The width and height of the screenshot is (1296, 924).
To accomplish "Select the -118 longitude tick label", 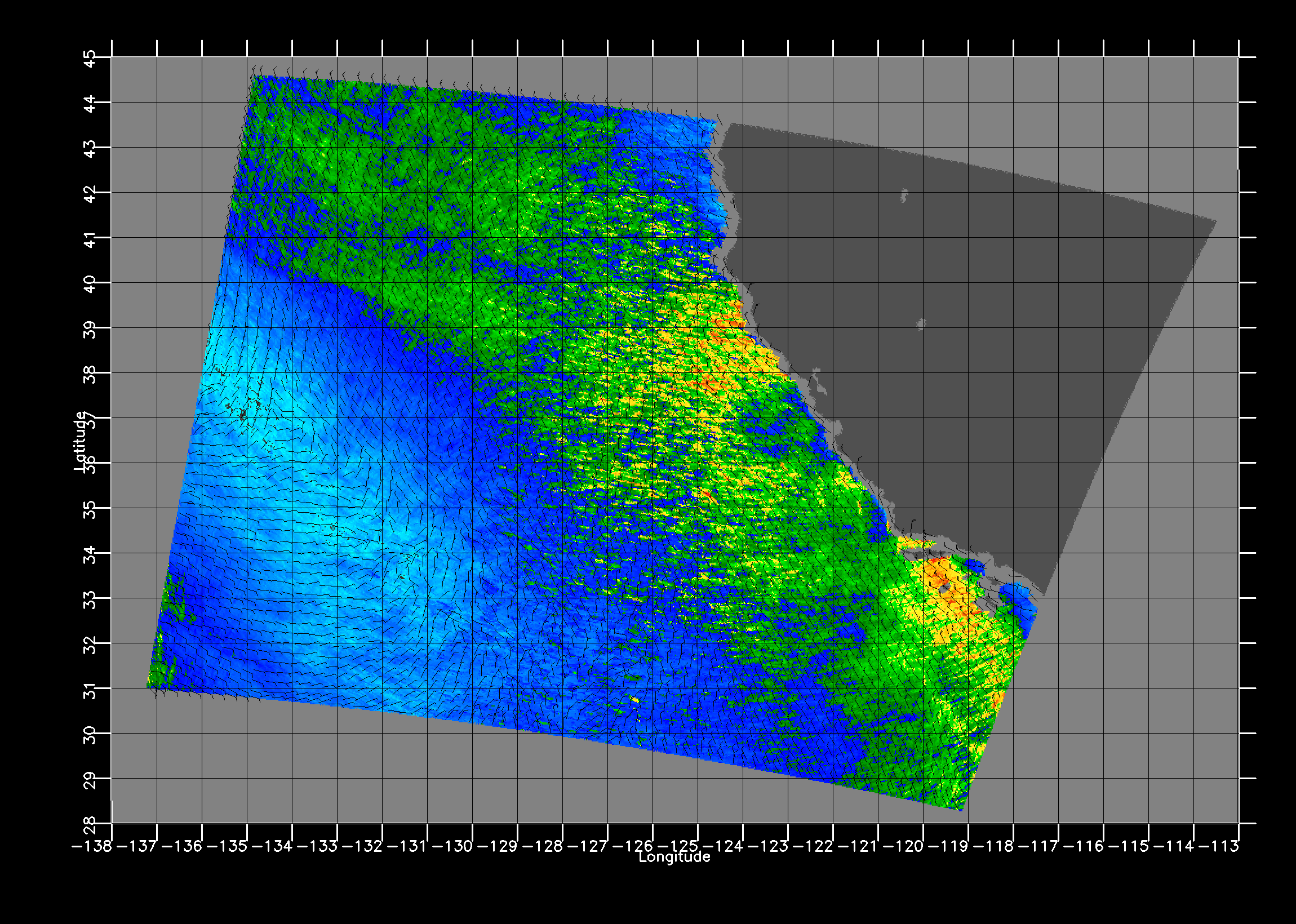I will (994, 846).
